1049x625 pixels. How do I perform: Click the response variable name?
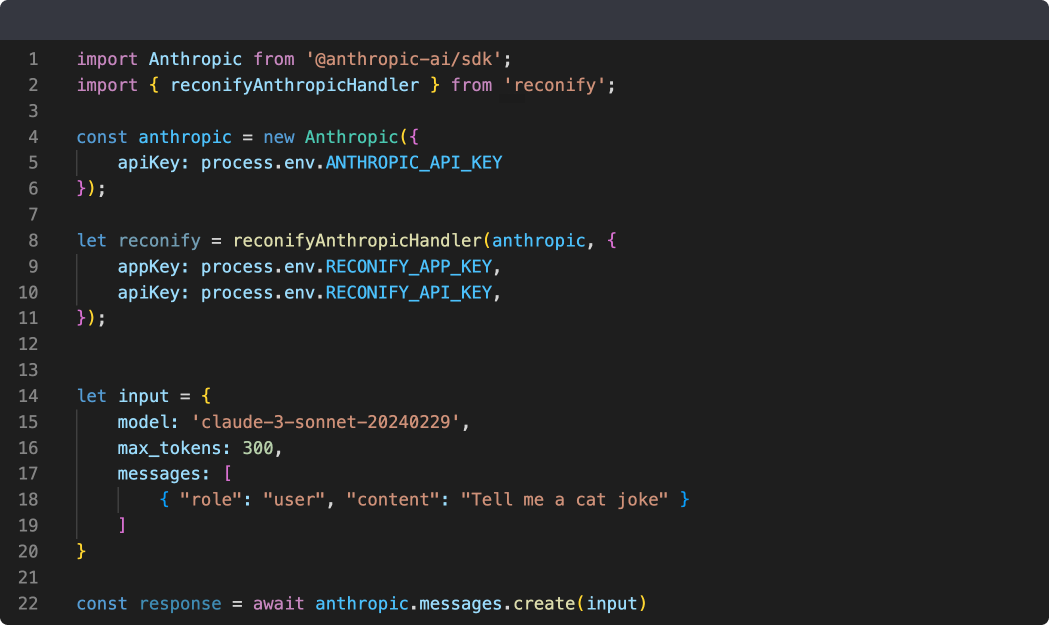[180, 604]
